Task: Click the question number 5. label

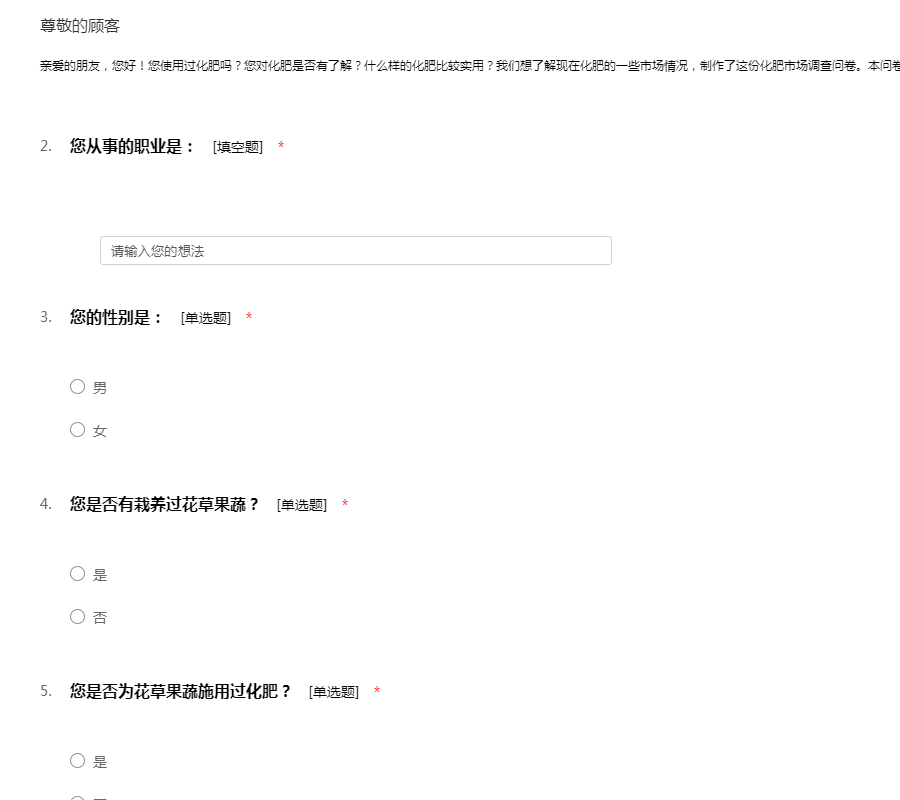Action: (46, 691)
